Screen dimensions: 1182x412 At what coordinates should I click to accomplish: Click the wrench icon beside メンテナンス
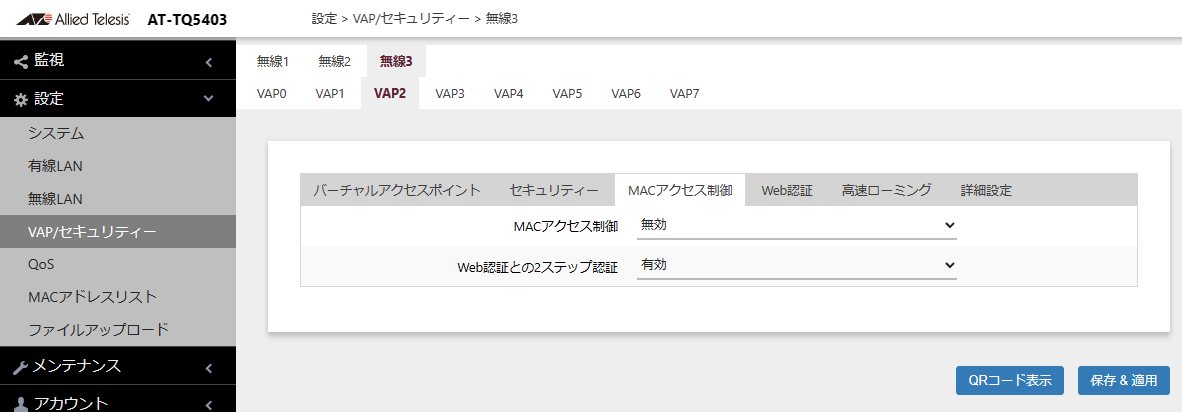tap(20, 367)
